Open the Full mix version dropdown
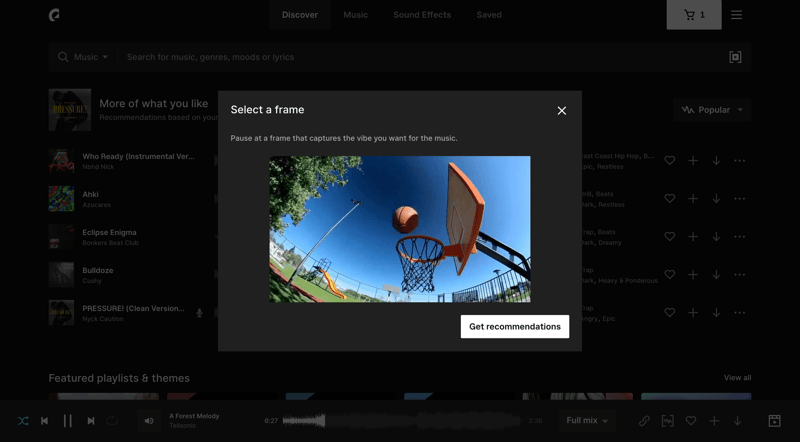This screenshot has height=442, width=800. [587, 421]
